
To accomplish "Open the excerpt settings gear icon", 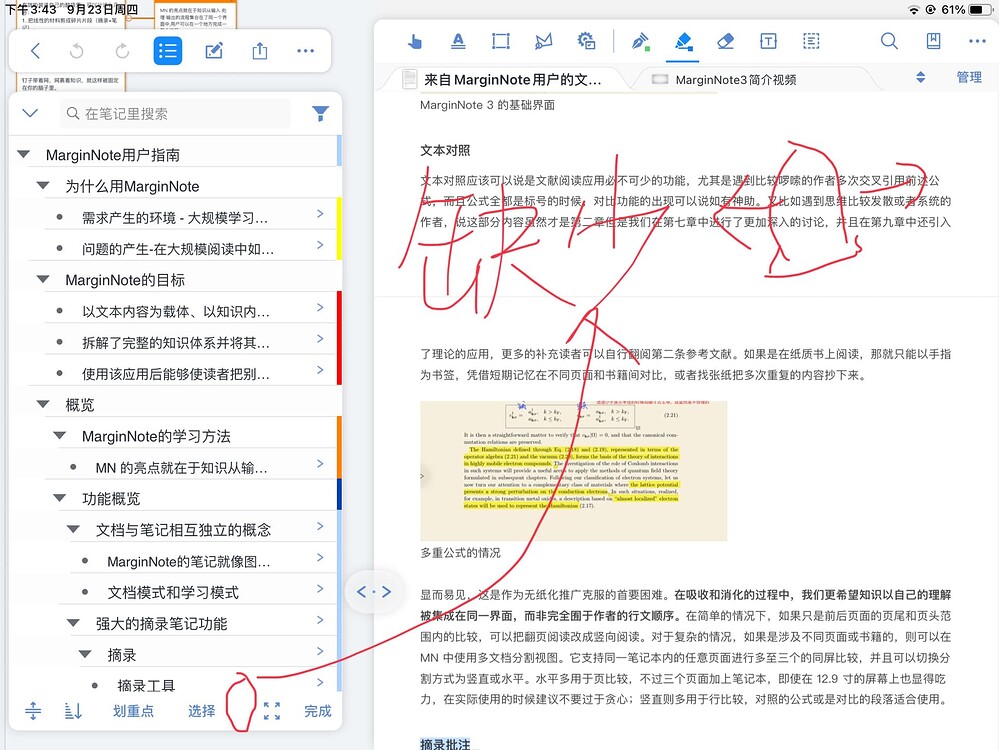I will [x=586, y=41].
